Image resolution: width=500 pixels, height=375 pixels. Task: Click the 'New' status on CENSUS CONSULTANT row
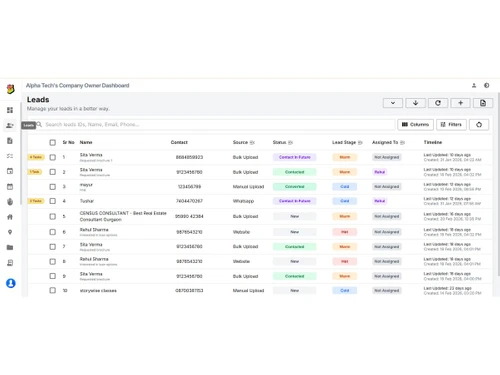point(294,216)
